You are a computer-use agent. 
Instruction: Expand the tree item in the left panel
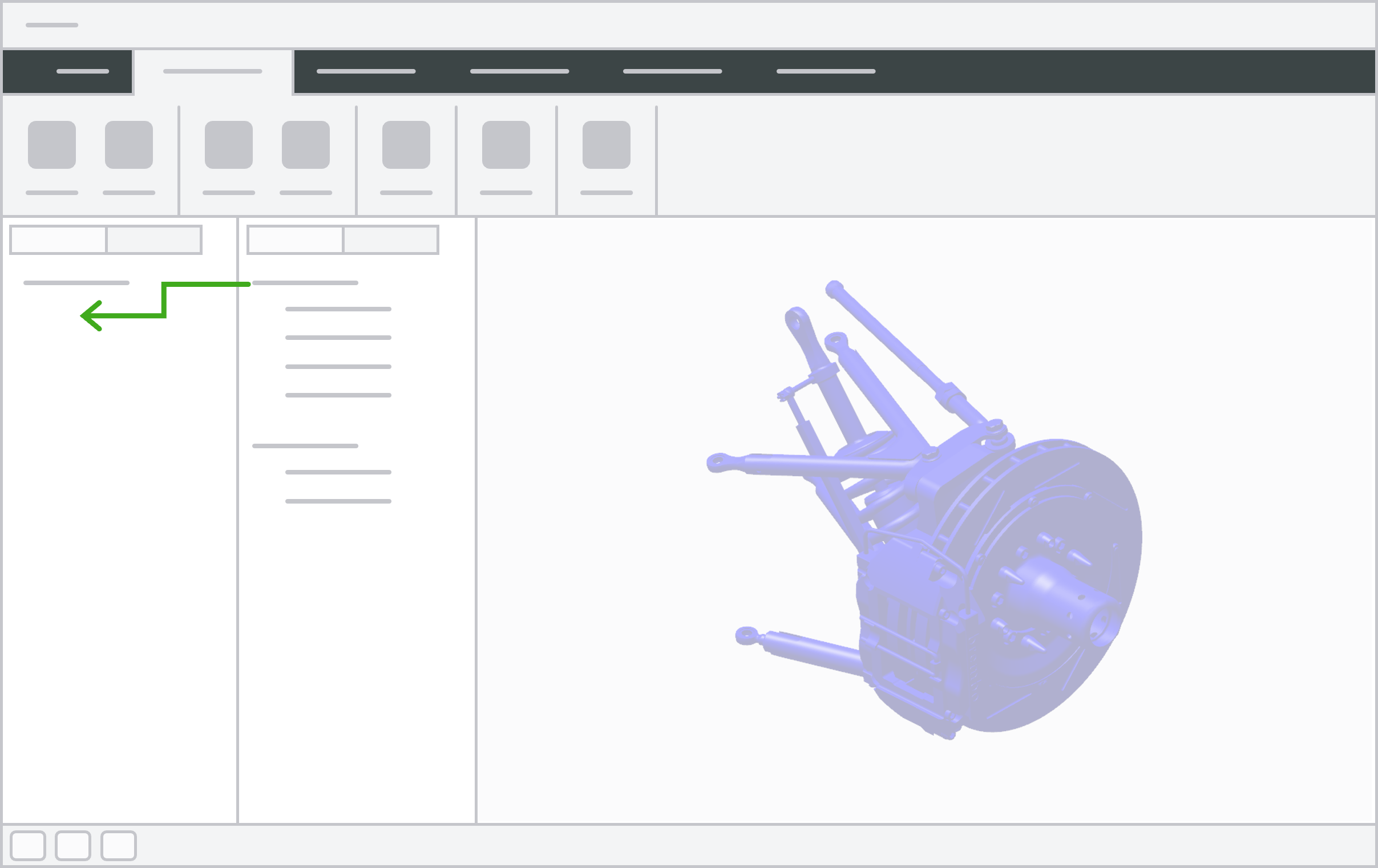click(76, 282)
